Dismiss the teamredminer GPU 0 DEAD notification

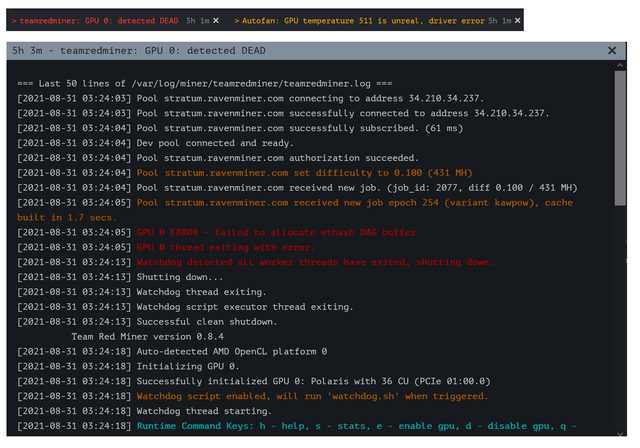(x=216, y=20)
